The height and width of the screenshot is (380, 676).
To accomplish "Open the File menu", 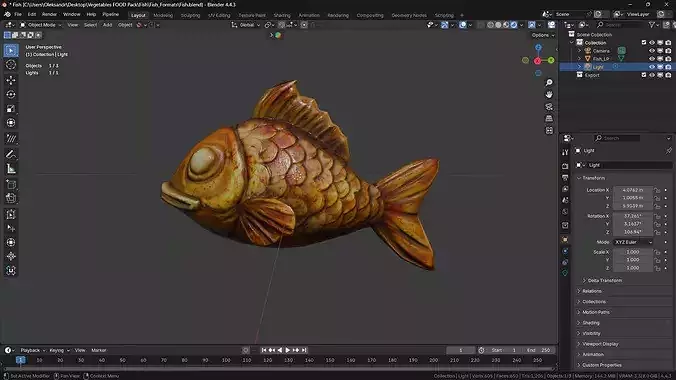I will 18,14.
